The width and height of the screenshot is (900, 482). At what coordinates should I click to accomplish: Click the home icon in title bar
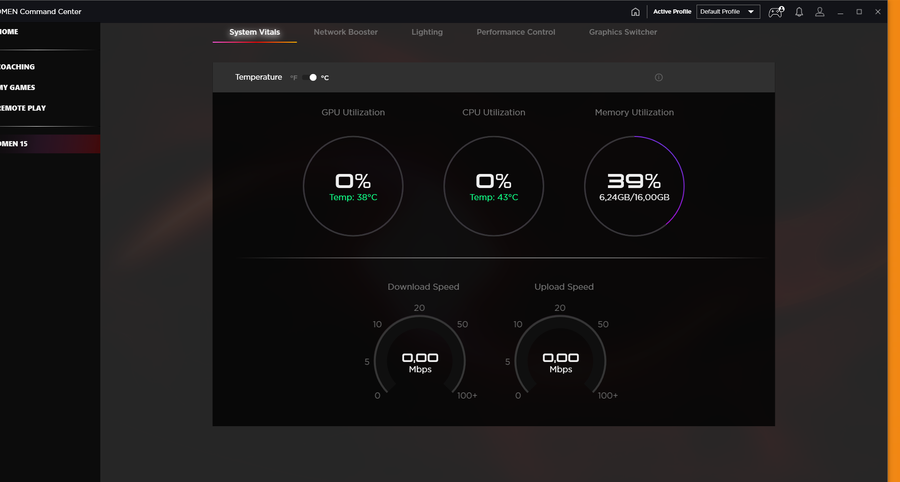pos(635,12)
